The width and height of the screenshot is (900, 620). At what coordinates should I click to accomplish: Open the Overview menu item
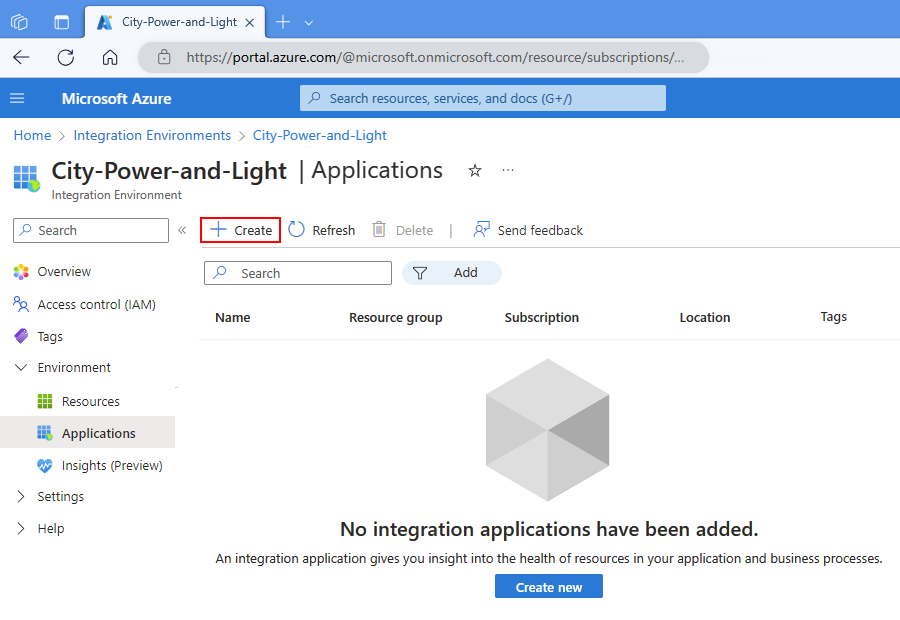click(x=64, y=272)
